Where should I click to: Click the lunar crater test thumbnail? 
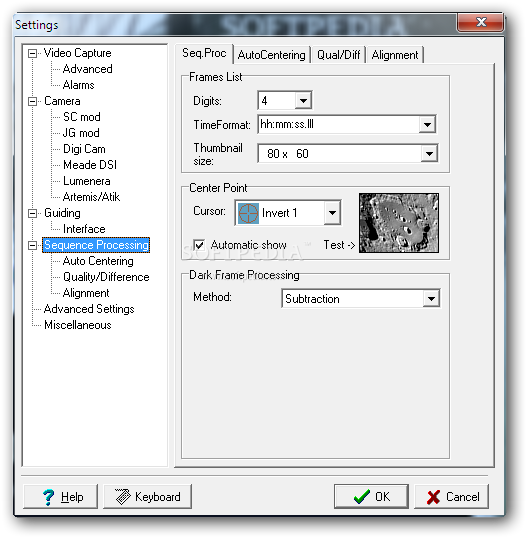(x=399, y=223)
